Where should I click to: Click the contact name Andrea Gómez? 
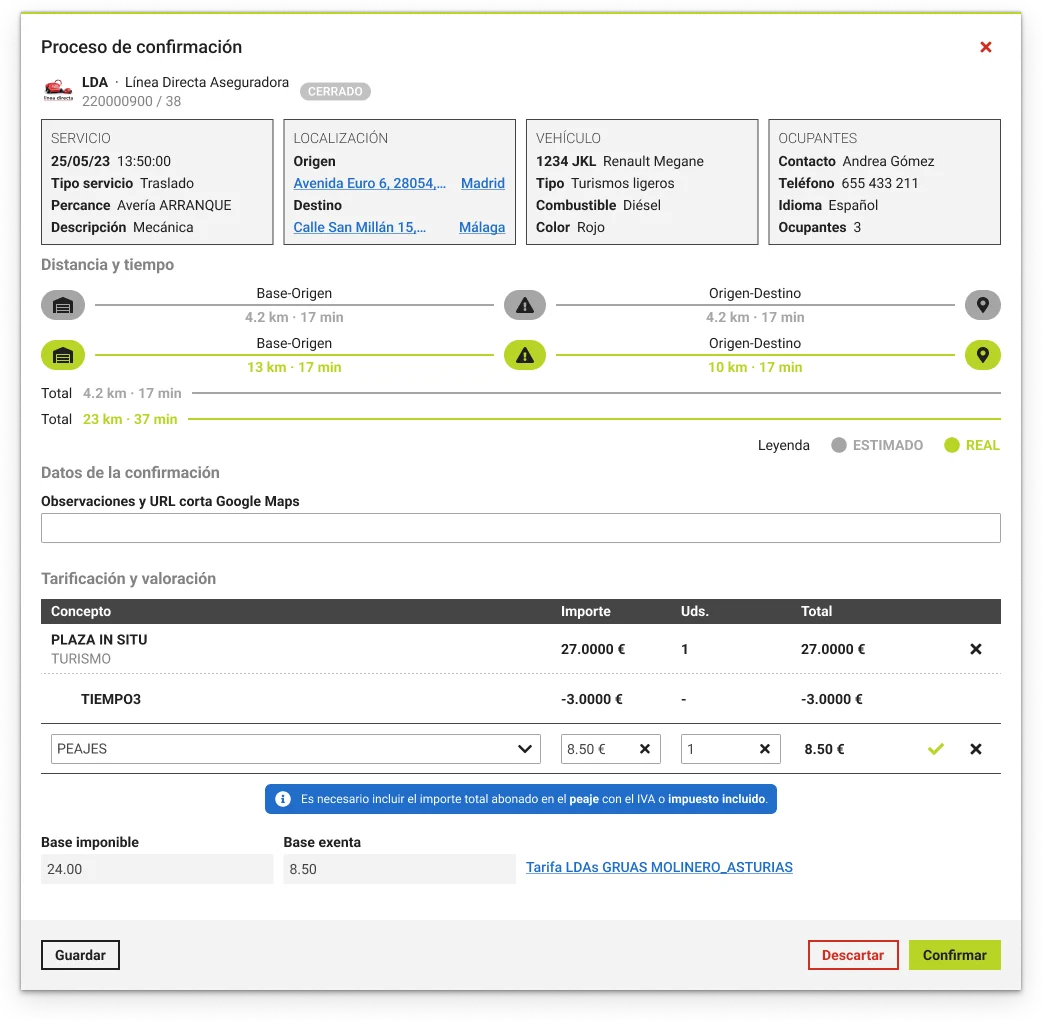[888, 161]
